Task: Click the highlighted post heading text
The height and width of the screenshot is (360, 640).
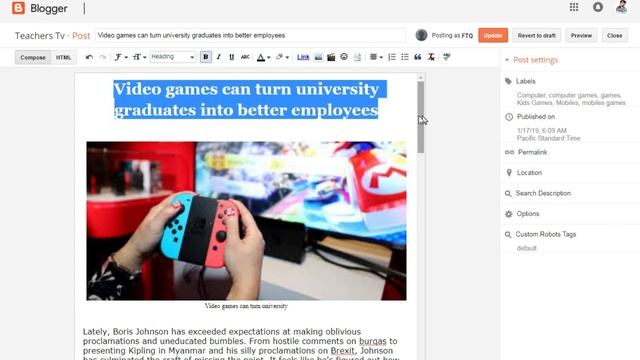Action: [246, 100]
